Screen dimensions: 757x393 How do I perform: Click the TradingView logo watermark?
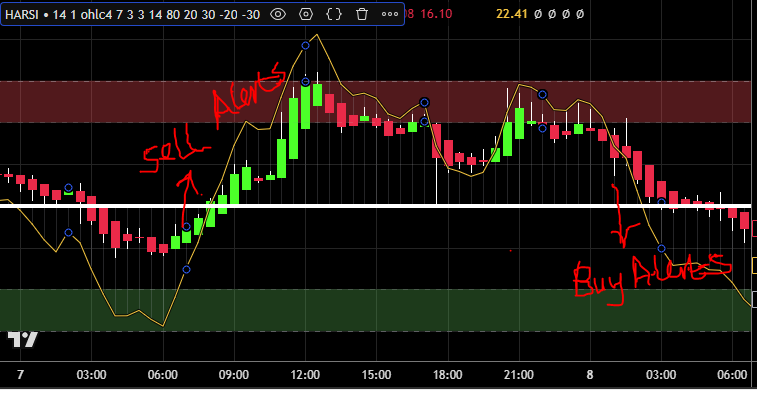[23, 340]
